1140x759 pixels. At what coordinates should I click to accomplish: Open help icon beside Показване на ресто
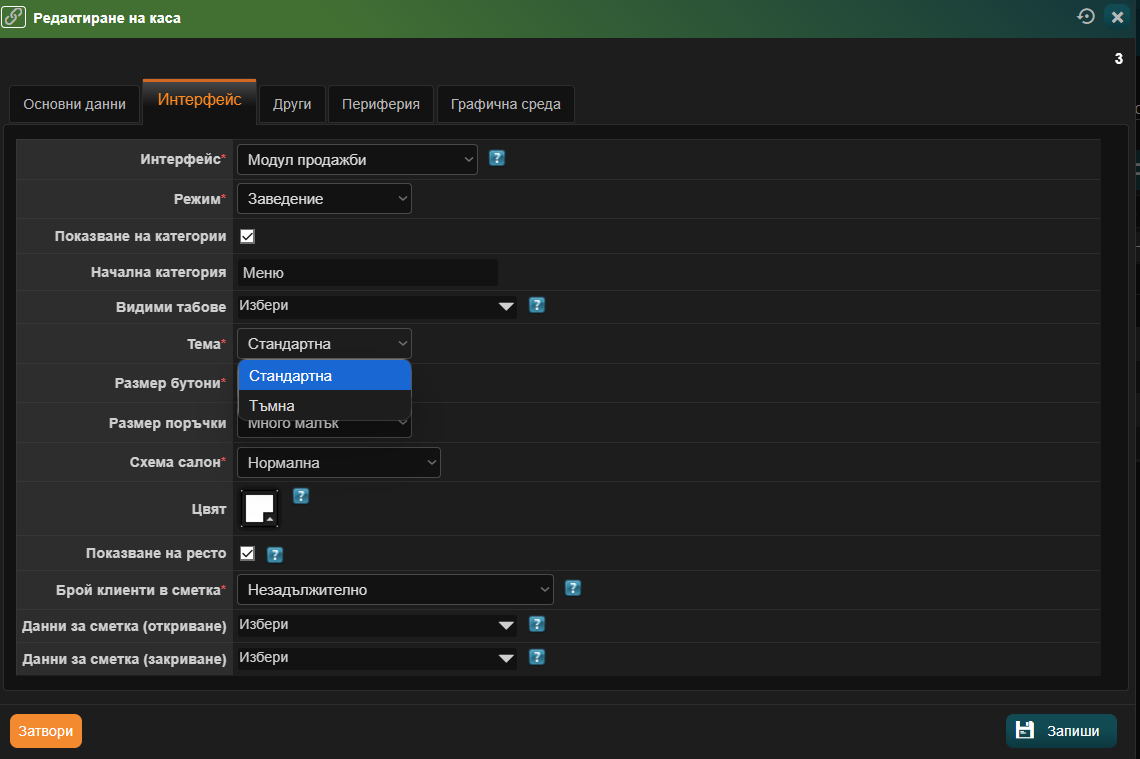275,555
